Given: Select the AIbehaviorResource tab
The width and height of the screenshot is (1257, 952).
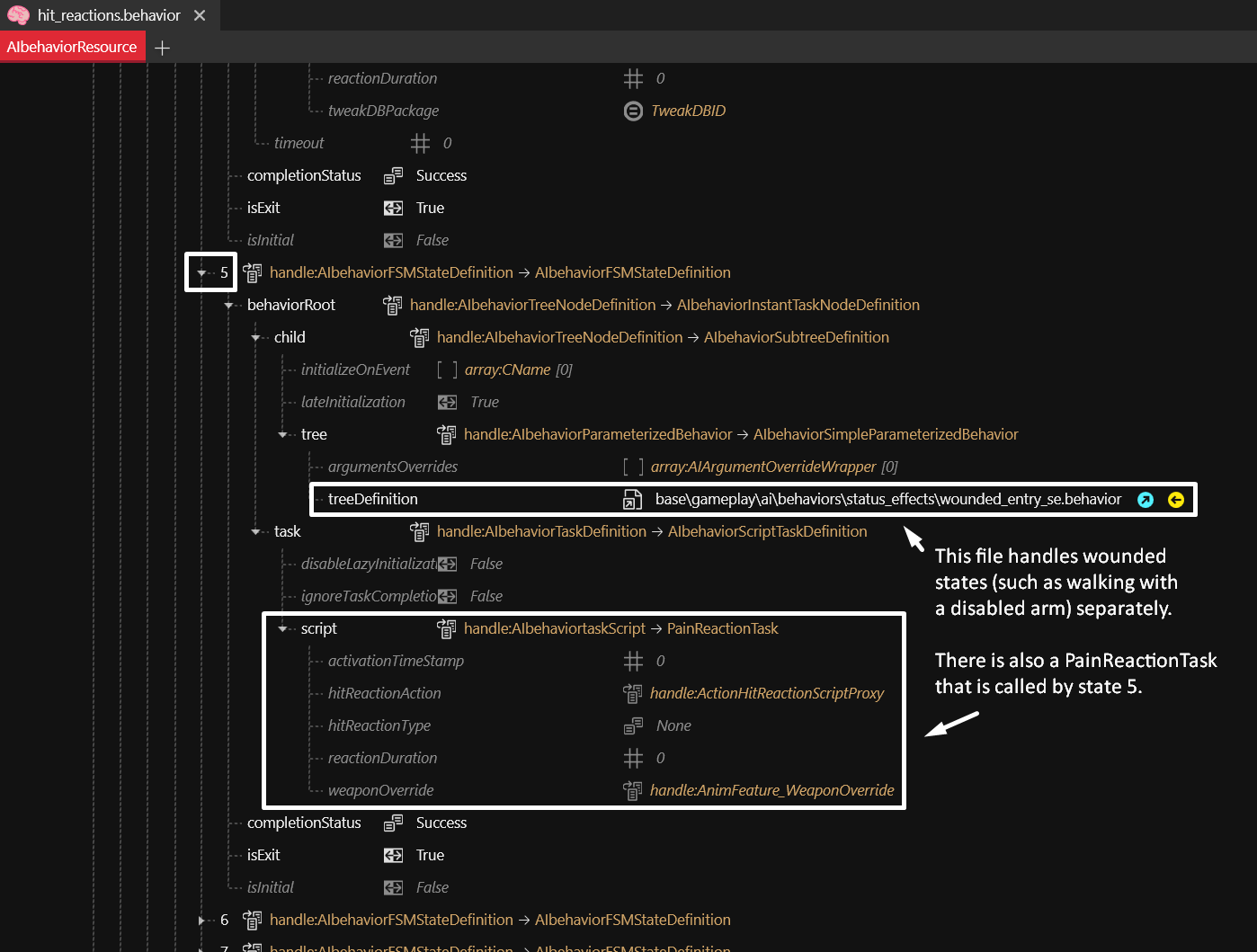Looking at the screenshot, I should pos(72,47).
